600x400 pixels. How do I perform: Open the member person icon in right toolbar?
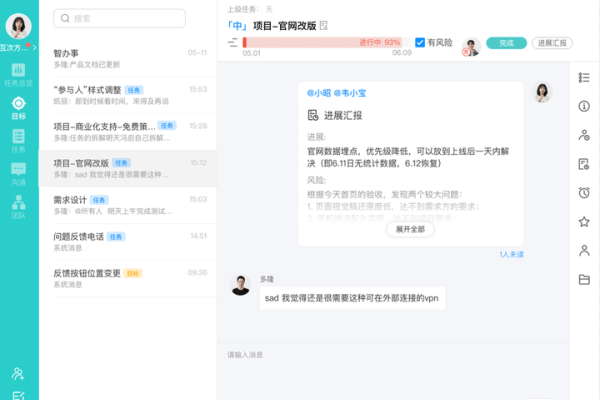584,251
